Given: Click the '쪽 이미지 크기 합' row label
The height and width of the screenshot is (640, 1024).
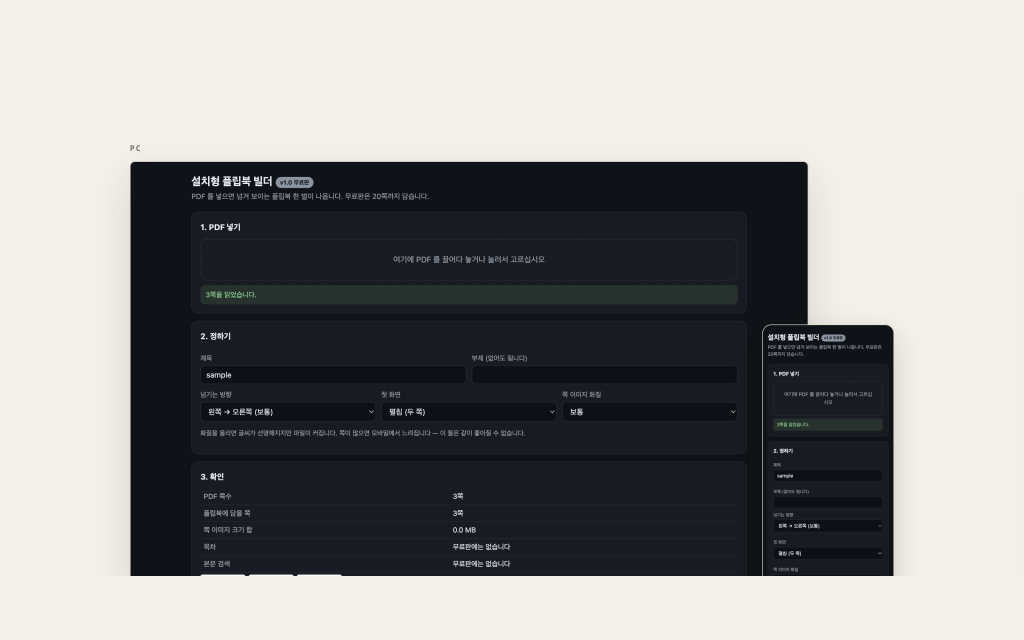Looking at the screenshot, I should coord(228,530).
